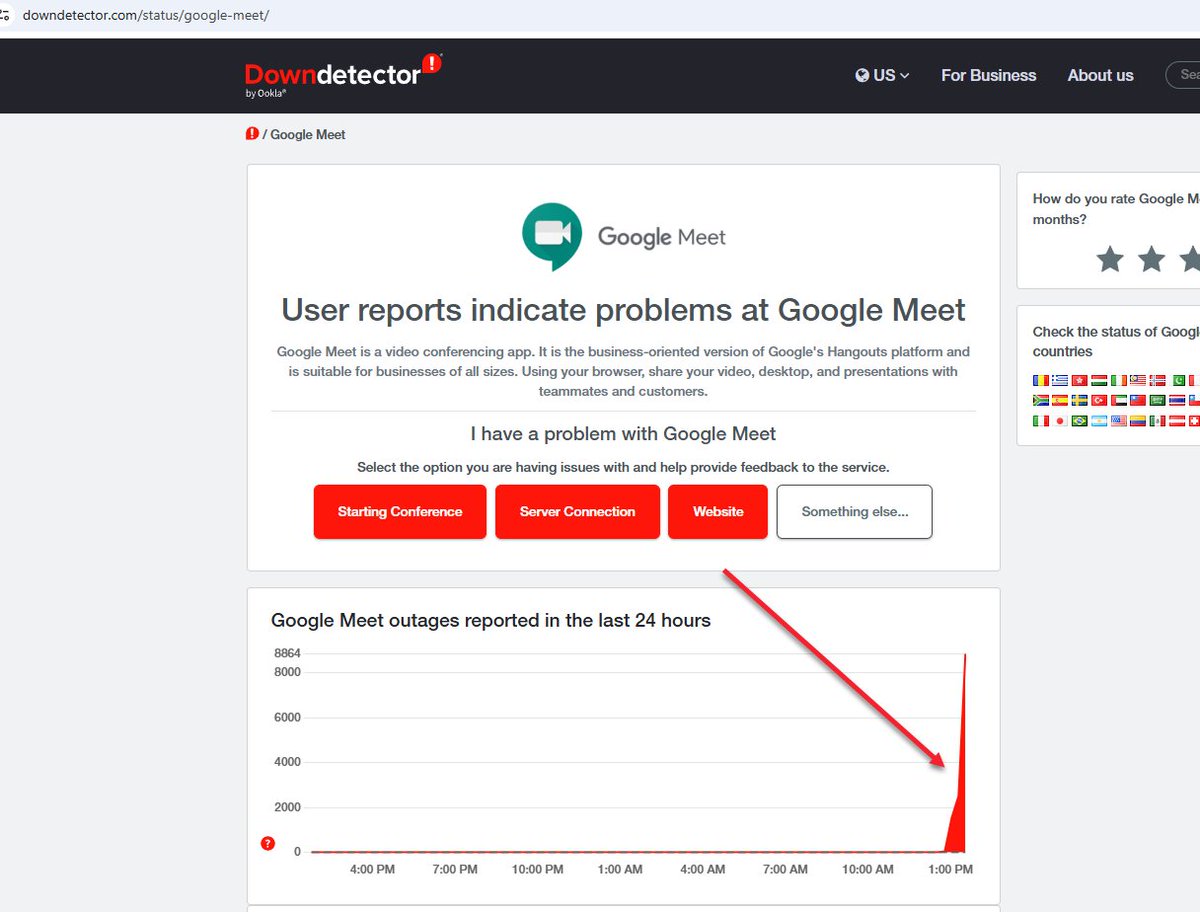Select the United States flag
The width and height of the screenshot is (1200, 912).
pos(1119,421)
